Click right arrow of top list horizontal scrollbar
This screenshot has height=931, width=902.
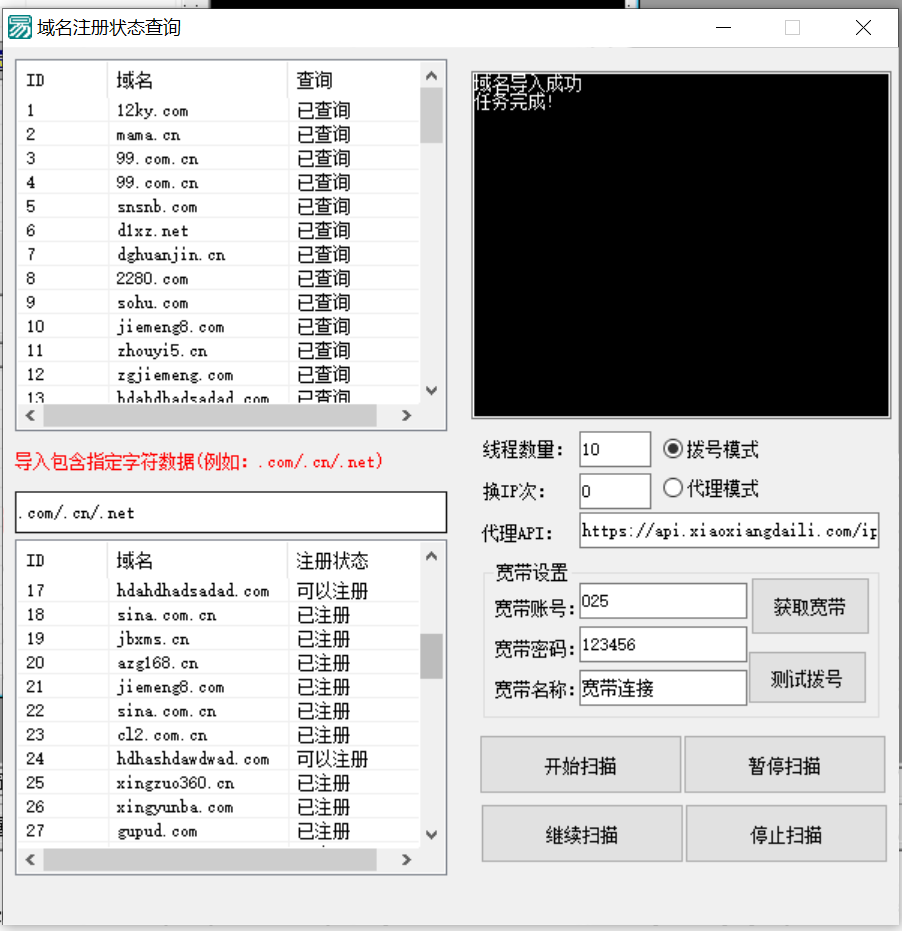pyautogui.click(x=406, y=416)
